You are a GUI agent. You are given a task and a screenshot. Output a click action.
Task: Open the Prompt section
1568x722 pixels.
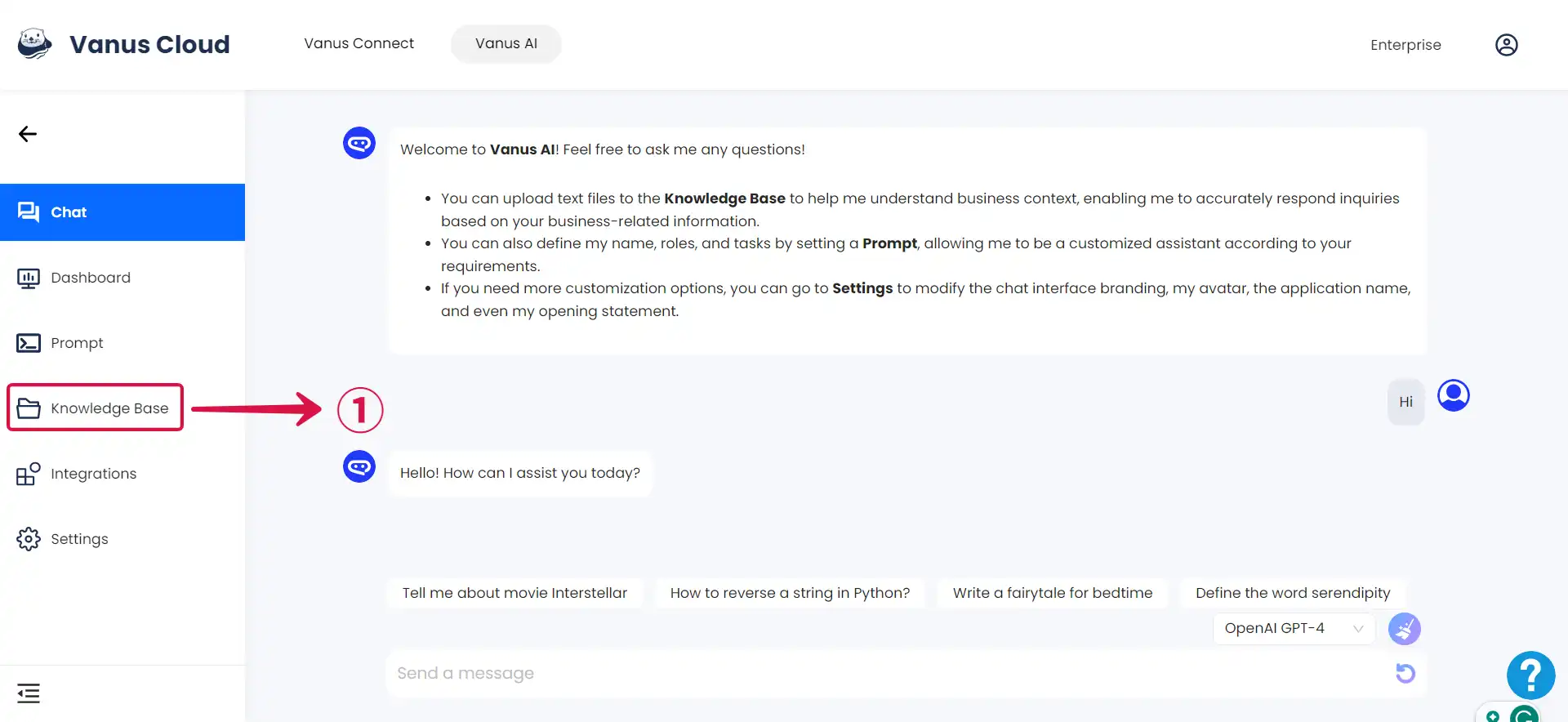(x=122, y=343)
